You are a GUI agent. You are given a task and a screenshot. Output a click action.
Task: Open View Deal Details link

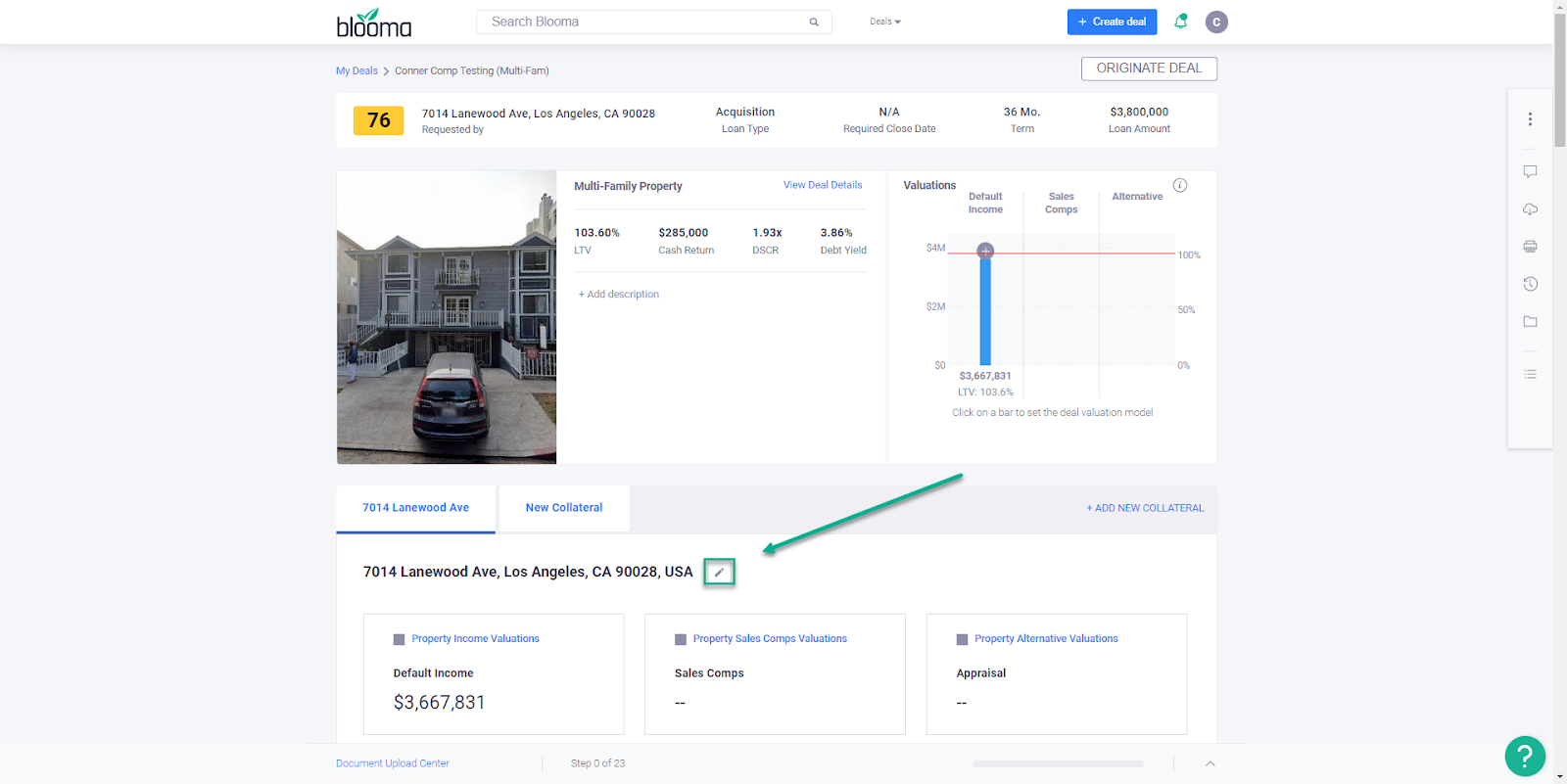(823, 185)
